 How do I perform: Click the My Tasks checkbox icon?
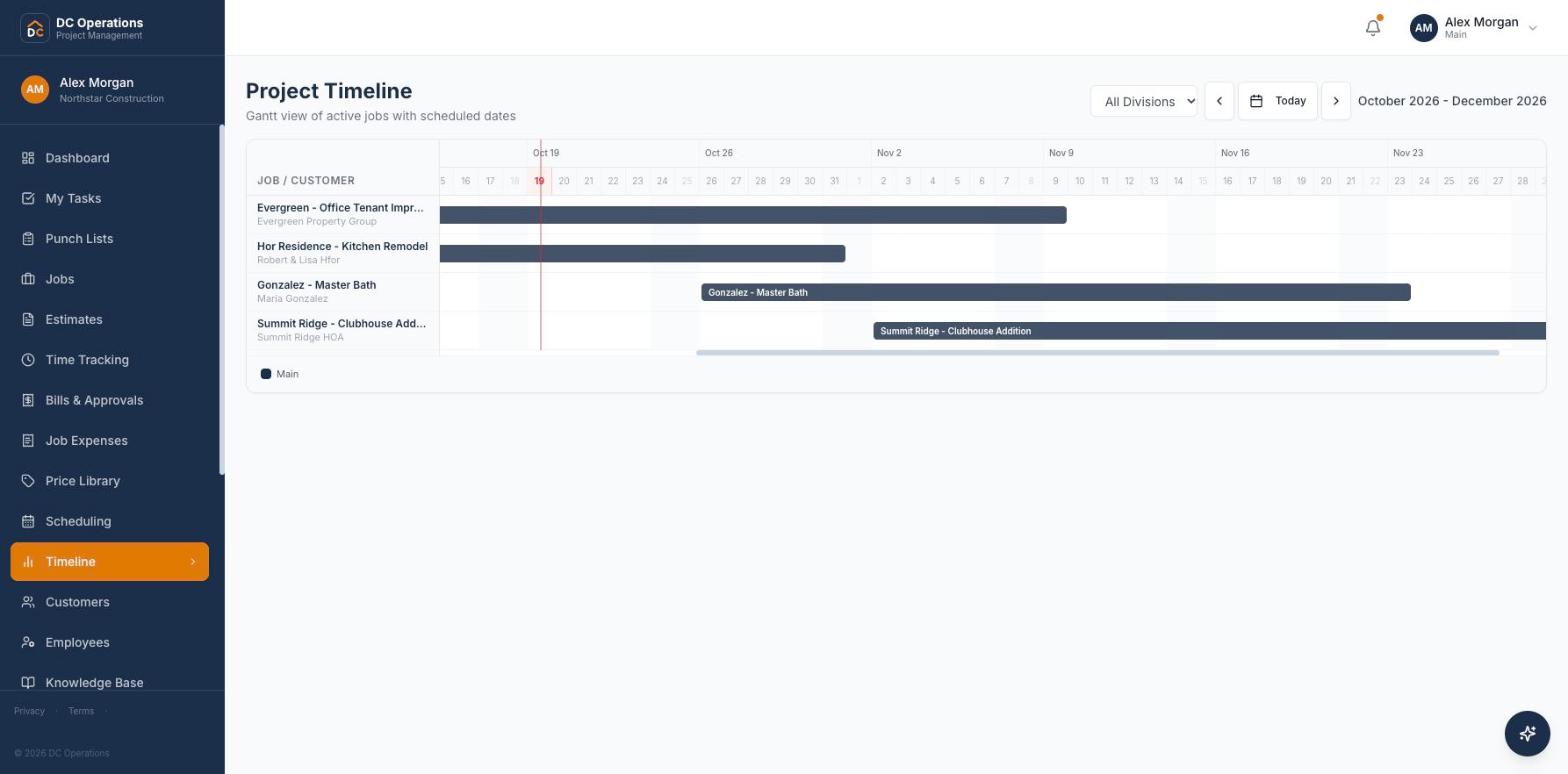28,198
